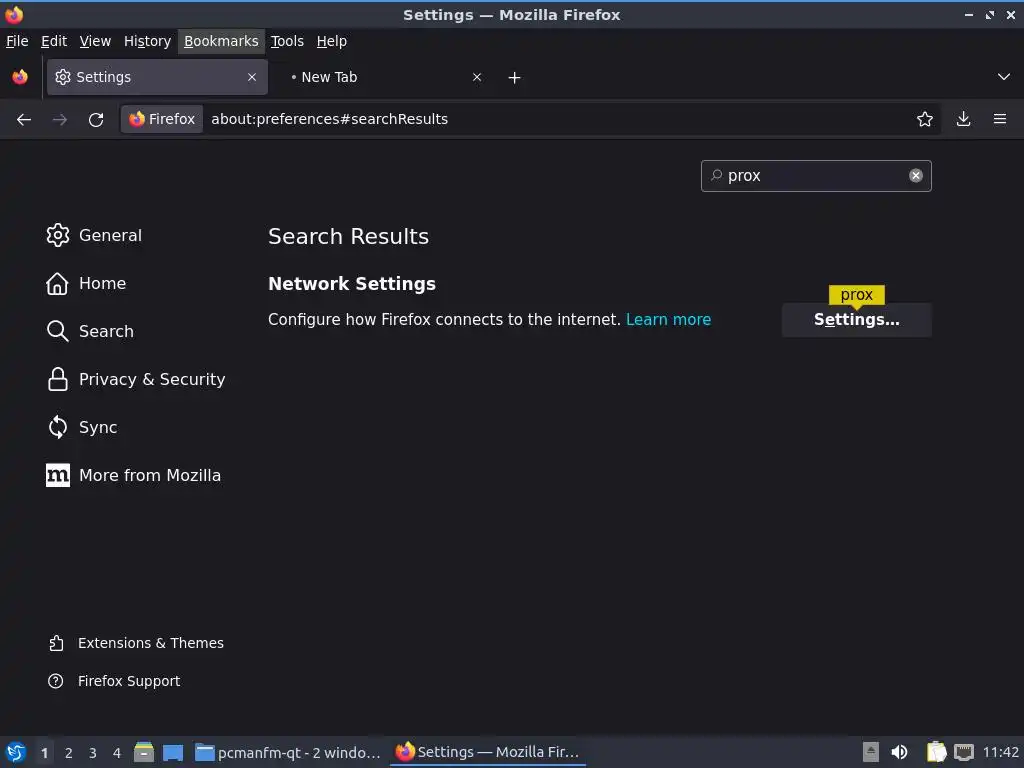Switch to workspace 2 on the taskbar
The width and height of the screenshot is (1024, 768).
68,753
